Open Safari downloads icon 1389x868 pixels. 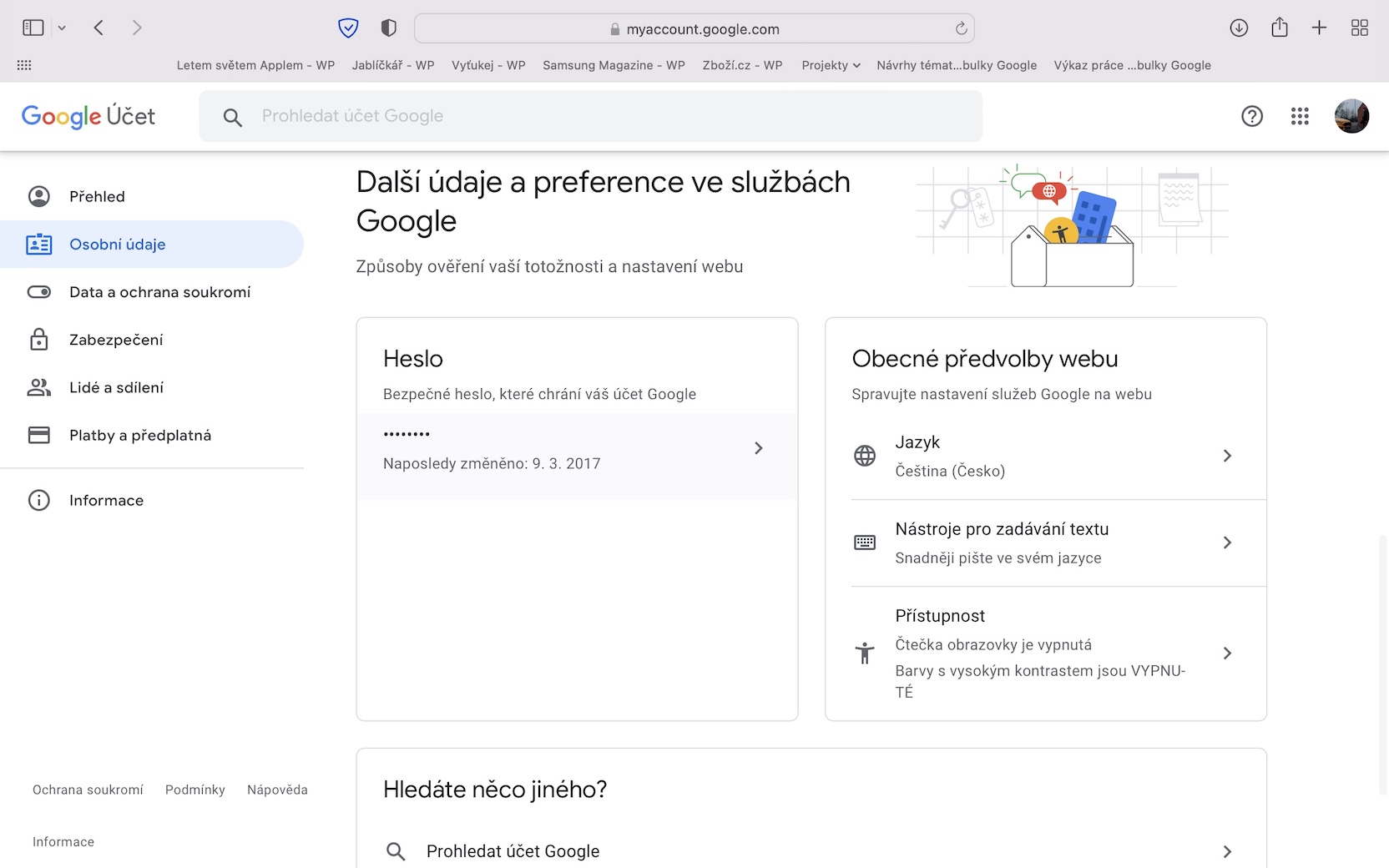[1239, 28]
